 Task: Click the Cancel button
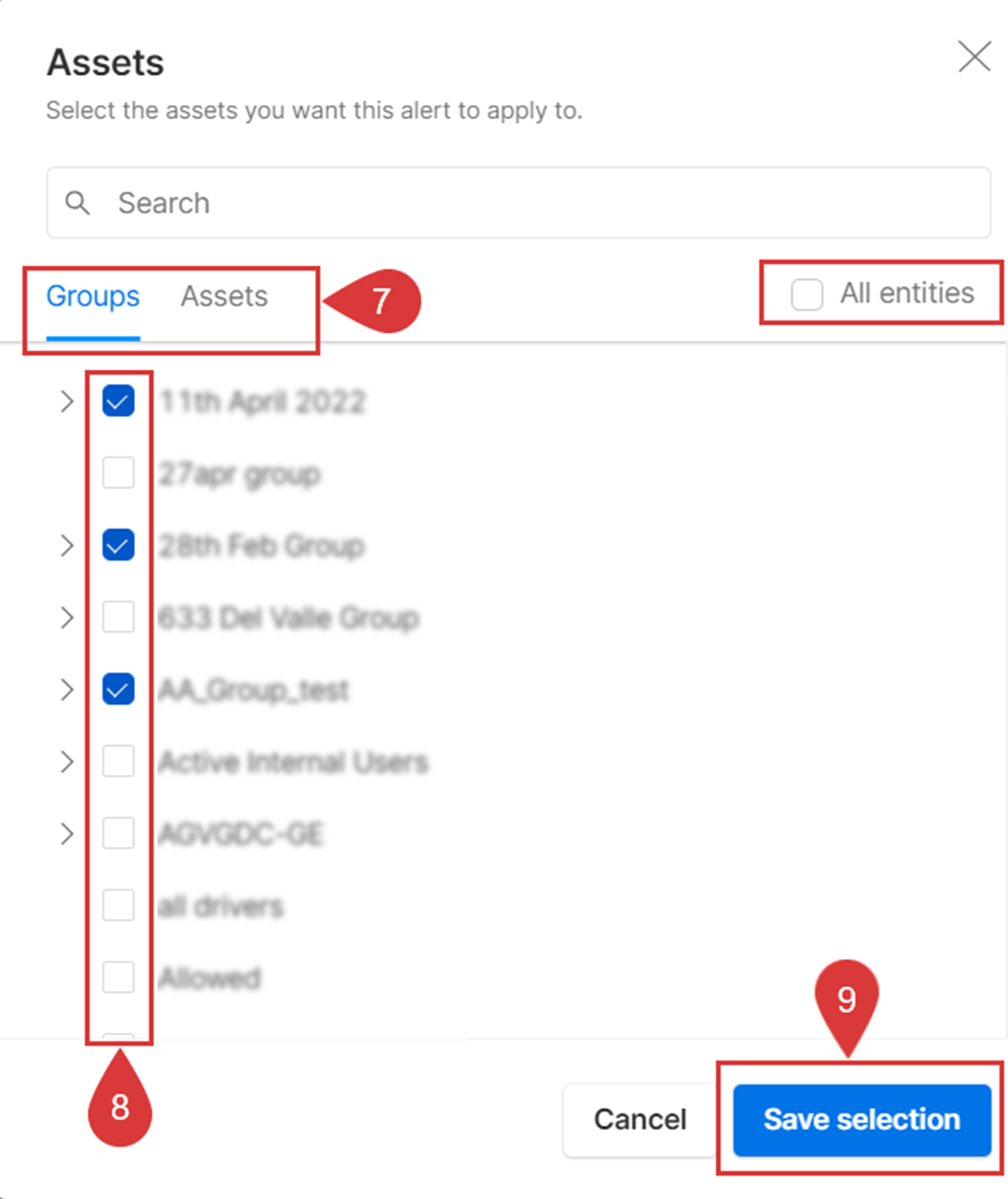(640, 1119)
